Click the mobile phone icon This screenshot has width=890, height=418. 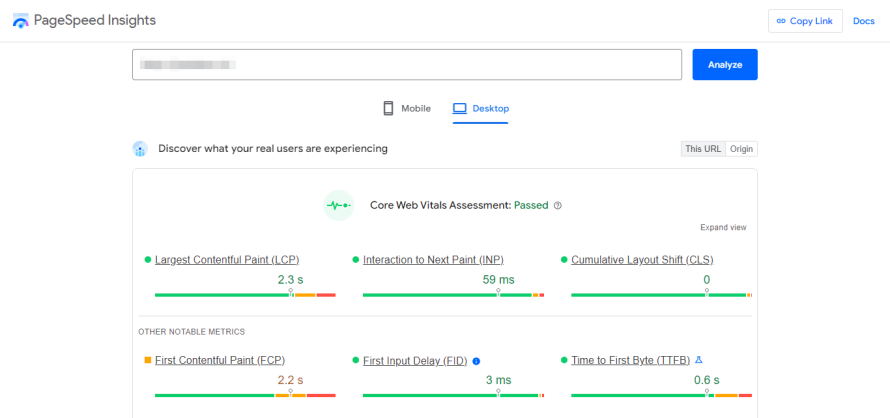point(389,108)
